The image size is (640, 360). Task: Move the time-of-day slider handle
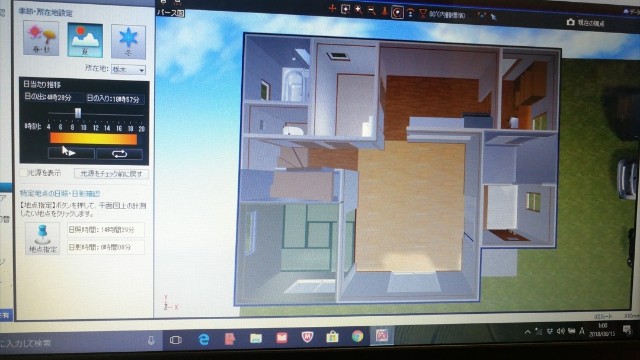click(x=78, y=113)
